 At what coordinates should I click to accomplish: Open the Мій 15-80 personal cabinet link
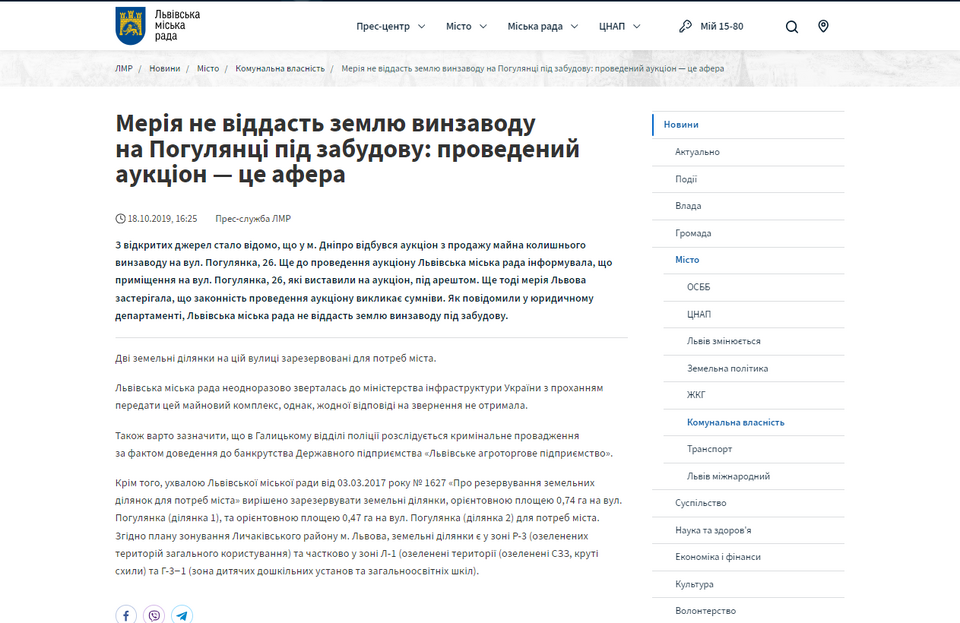(721, 26)
